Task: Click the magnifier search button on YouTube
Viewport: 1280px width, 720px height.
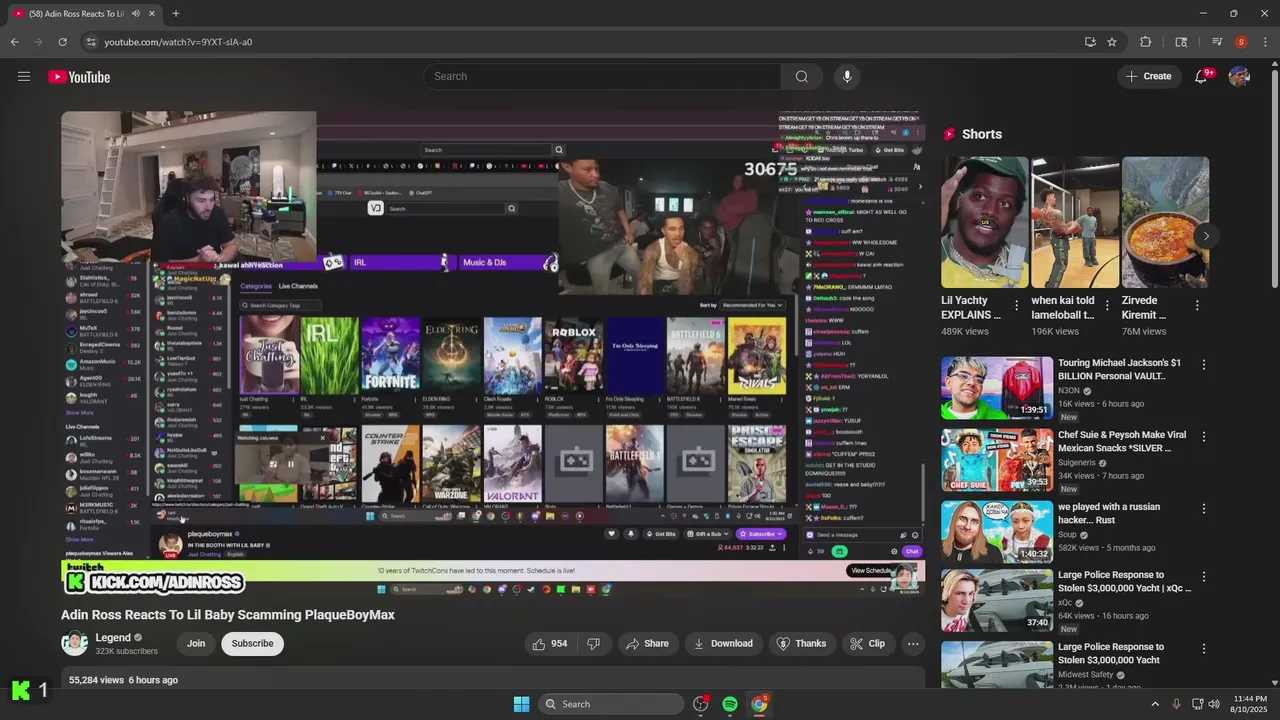Action: click(802, 77)
